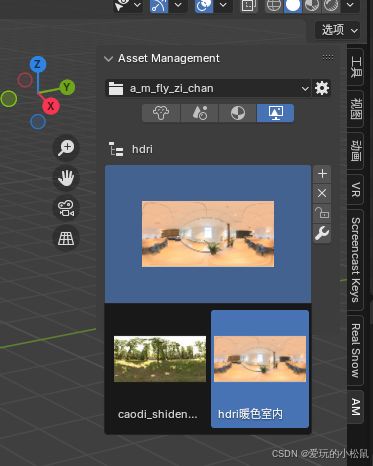The image size is (373, 466).
Task: Toggle the camera view
Action: (x=66, y=208)
